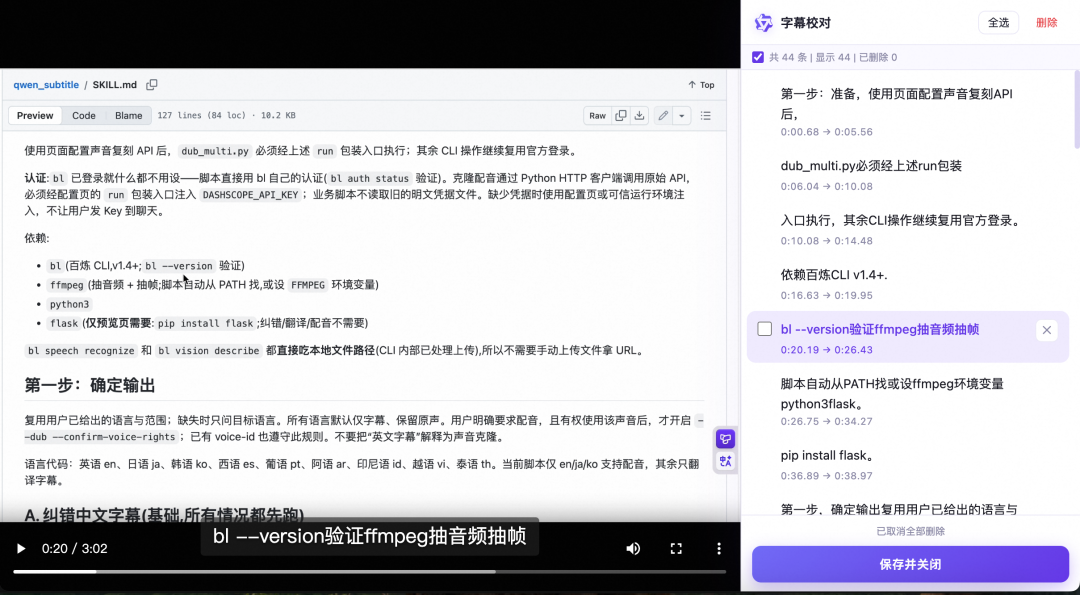
Task: Click 保存并关闭 button
Action: pos(910,565)
